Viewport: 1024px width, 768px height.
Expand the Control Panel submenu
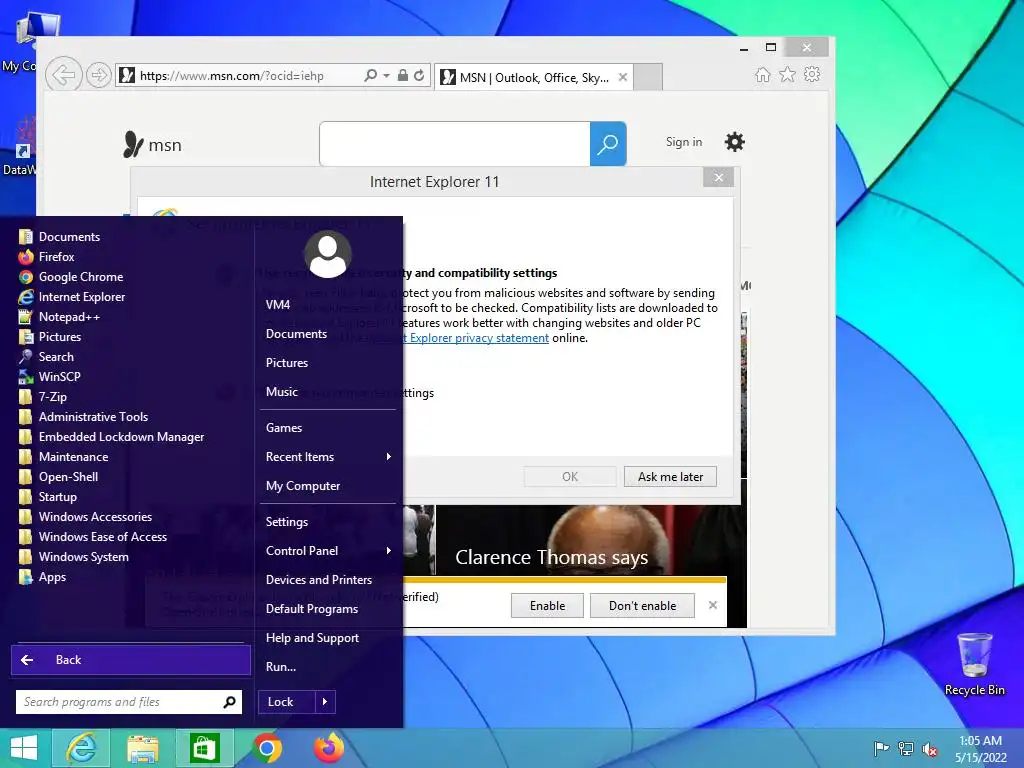point(328,551)
